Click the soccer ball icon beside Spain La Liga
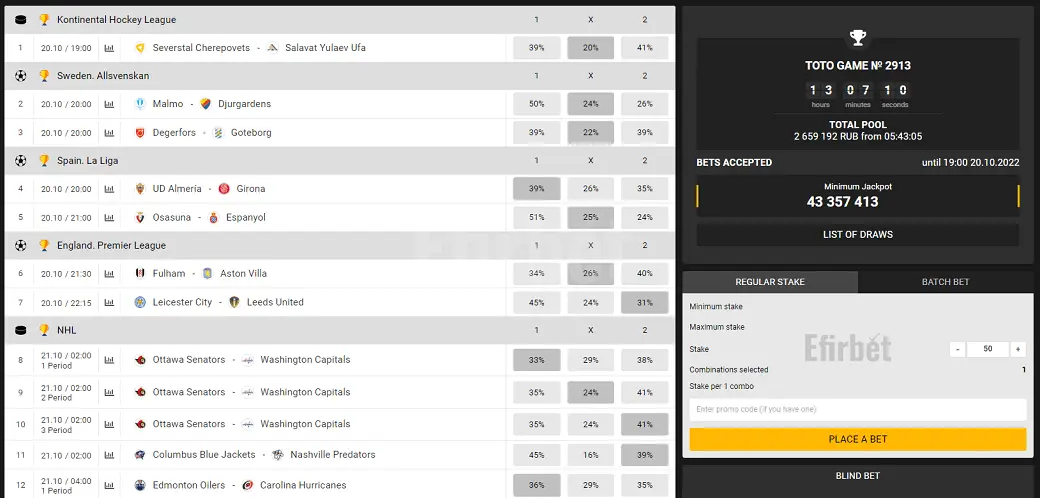This screenshot has height=498, width=1040. tap(21, 160)
